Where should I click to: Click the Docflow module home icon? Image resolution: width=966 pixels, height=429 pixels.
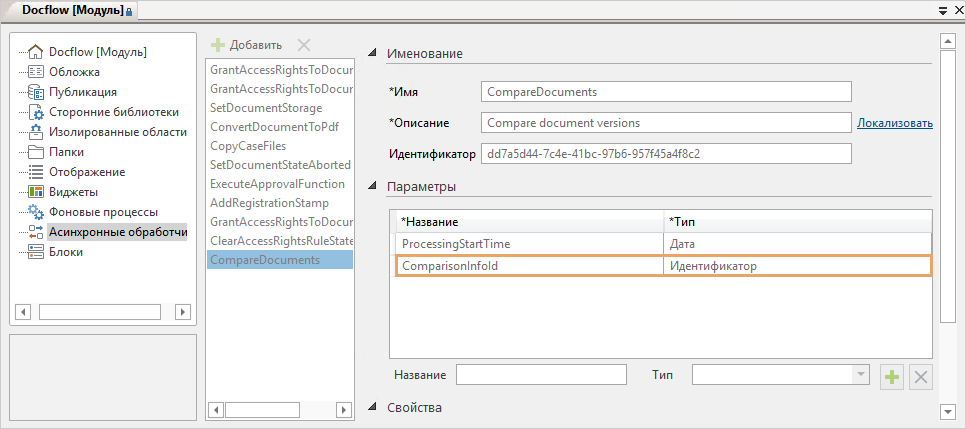coord(36,52)
